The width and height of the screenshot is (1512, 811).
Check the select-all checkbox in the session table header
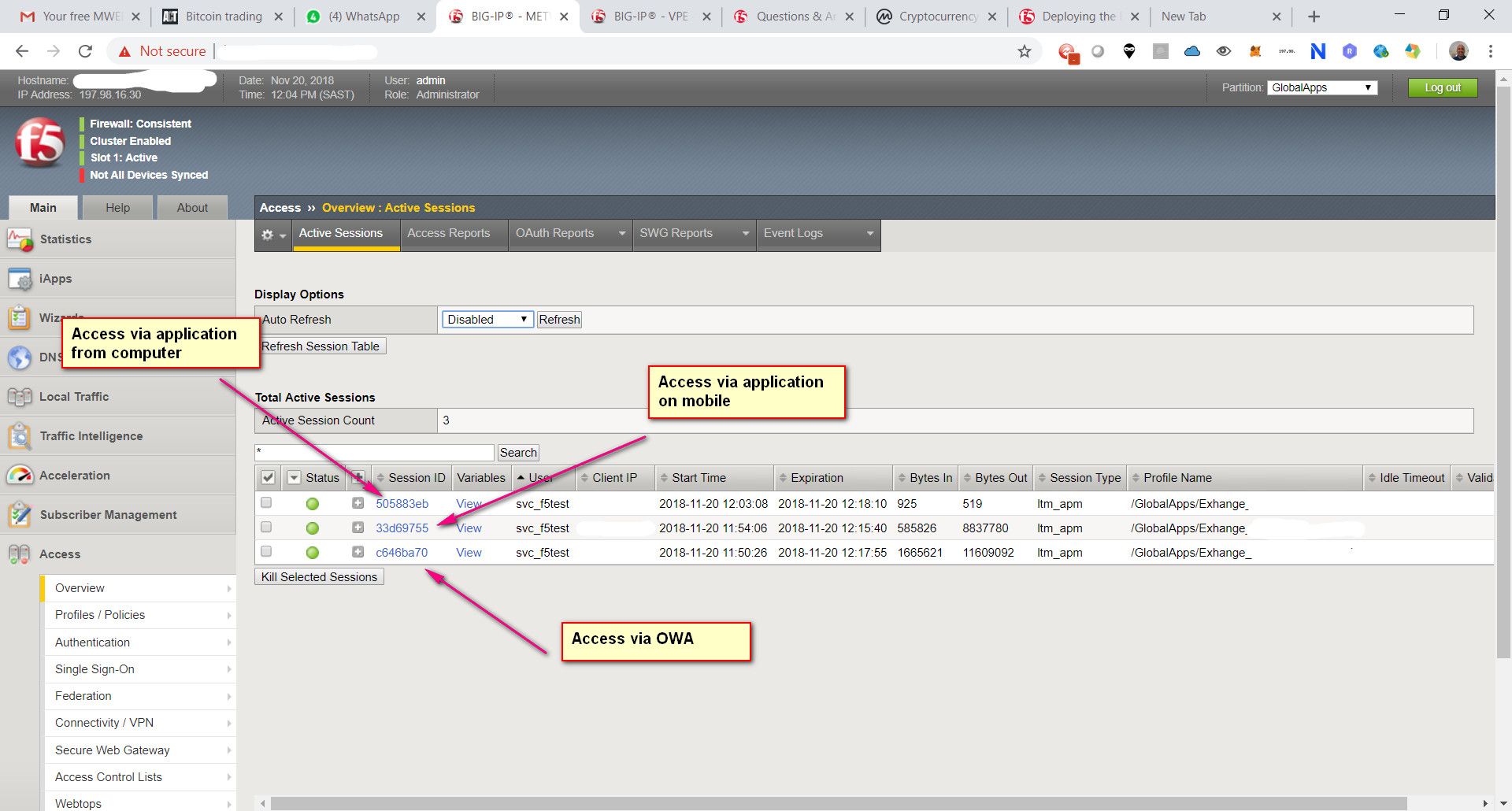point(268,477)
